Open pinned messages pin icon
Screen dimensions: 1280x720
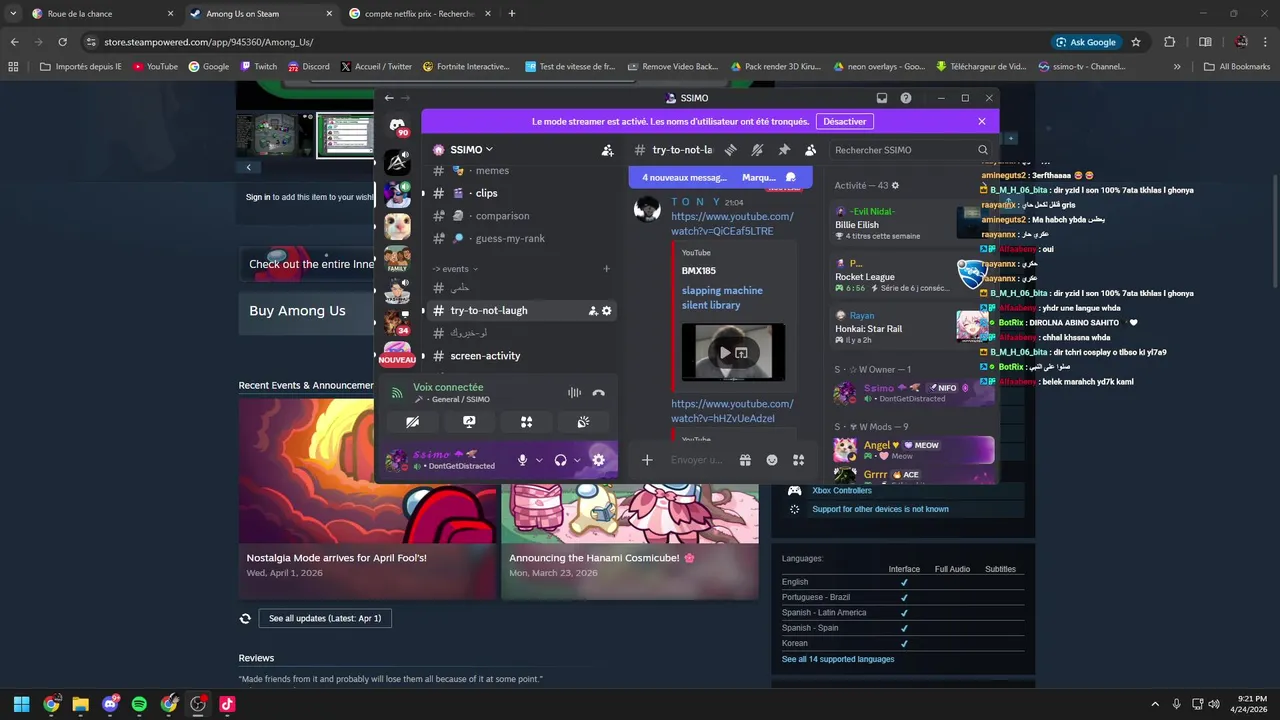(784, 150)
